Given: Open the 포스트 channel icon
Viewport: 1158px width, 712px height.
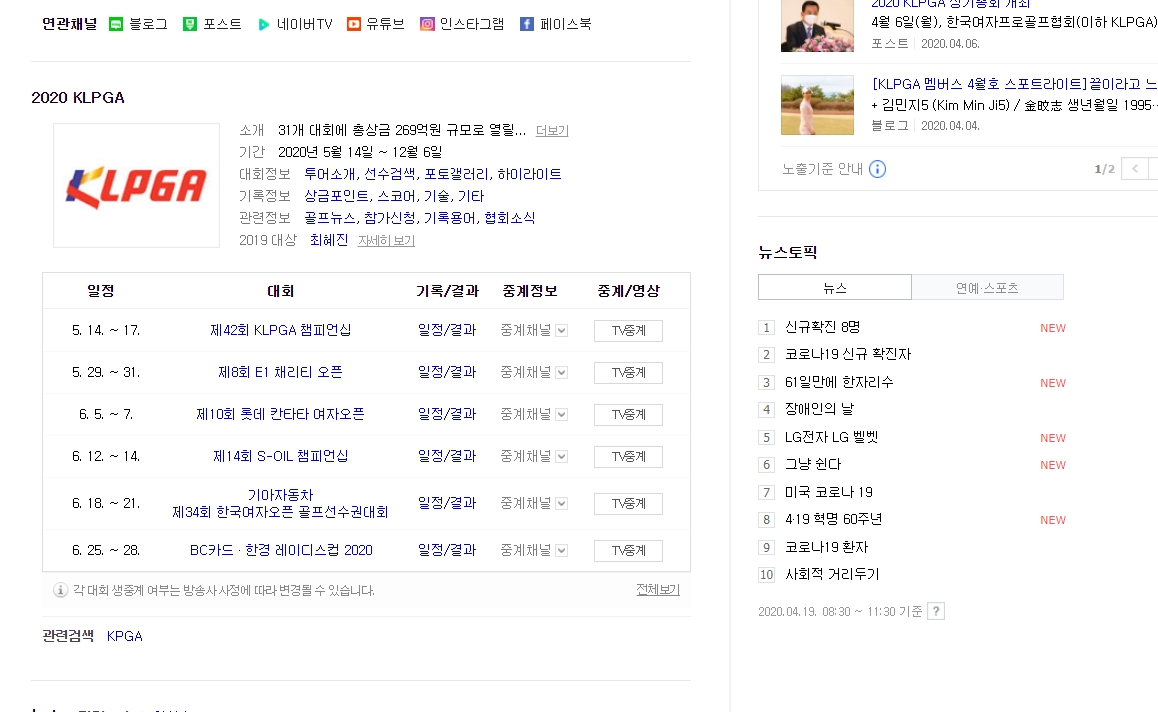Looking at the screenshot, I should (x=190, y=24).
